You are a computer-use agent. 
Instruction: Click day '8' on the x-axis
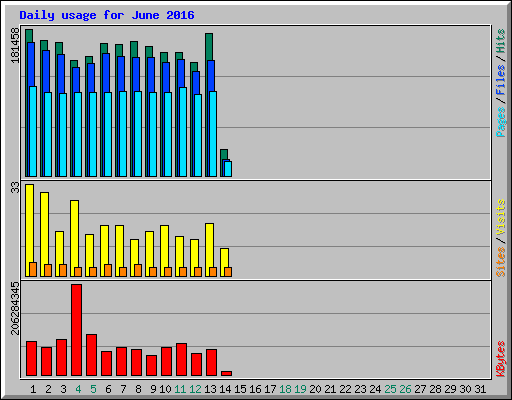coord(138,389)
